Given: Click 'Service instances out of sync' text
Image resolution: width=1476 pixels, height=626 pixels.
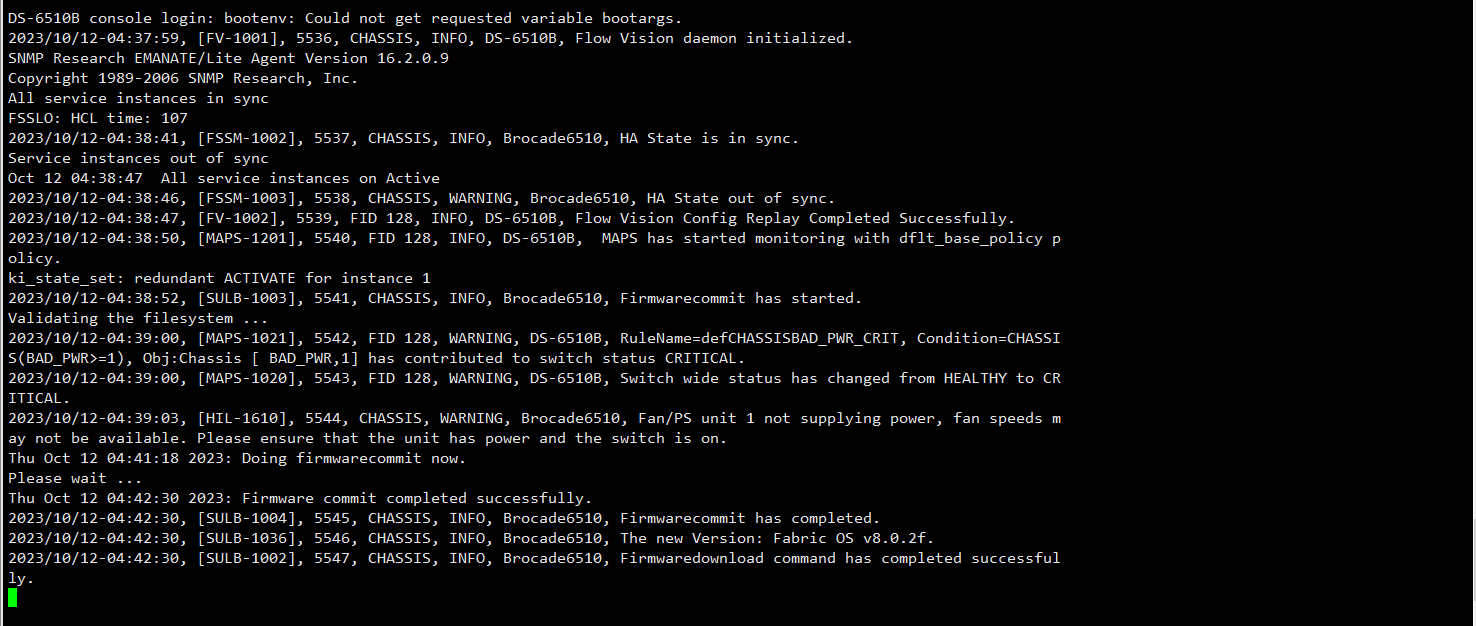Looking at the screenshot, I should pos(138,158).
